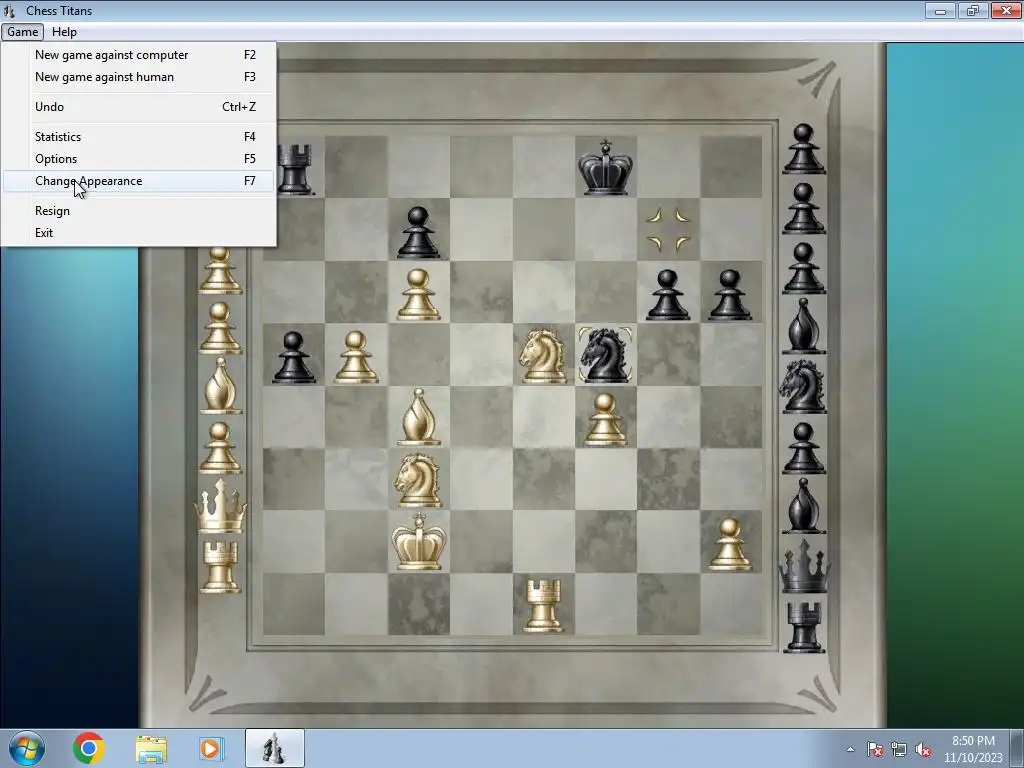
Task: Click the Chess Titans taskbar button
Action: [274, 748]
